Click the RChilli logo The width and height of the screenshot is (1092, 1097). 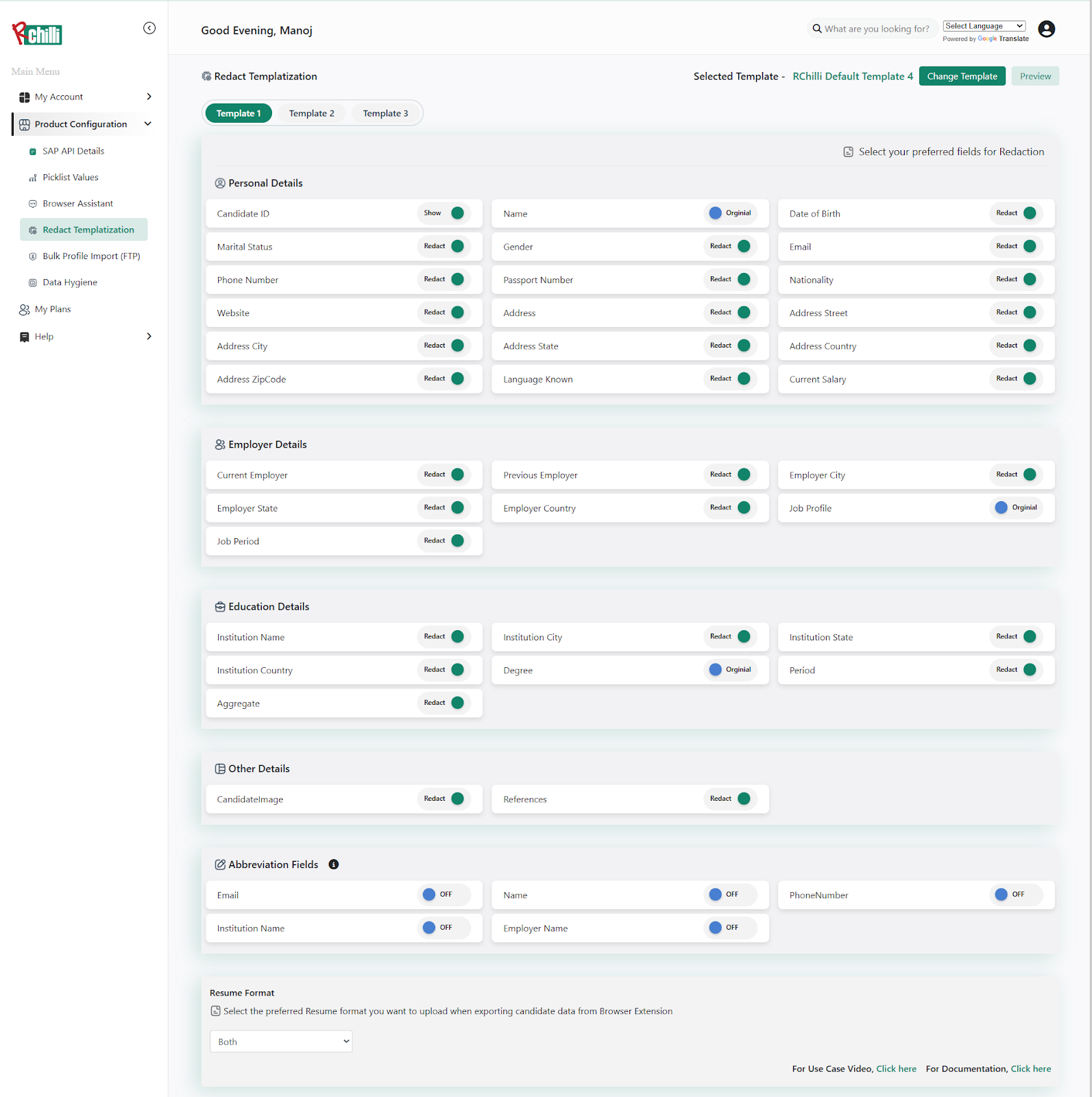pos(38,33)
